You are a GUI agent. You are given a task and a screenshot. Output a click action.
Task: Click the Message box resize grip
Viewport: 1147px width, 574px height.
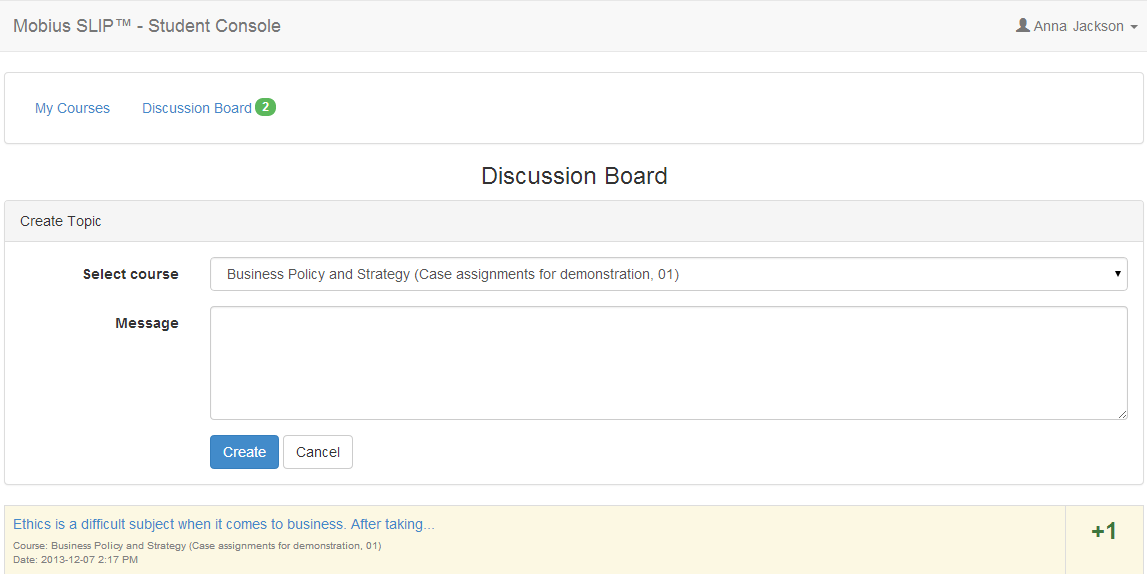pos(1122,415)
